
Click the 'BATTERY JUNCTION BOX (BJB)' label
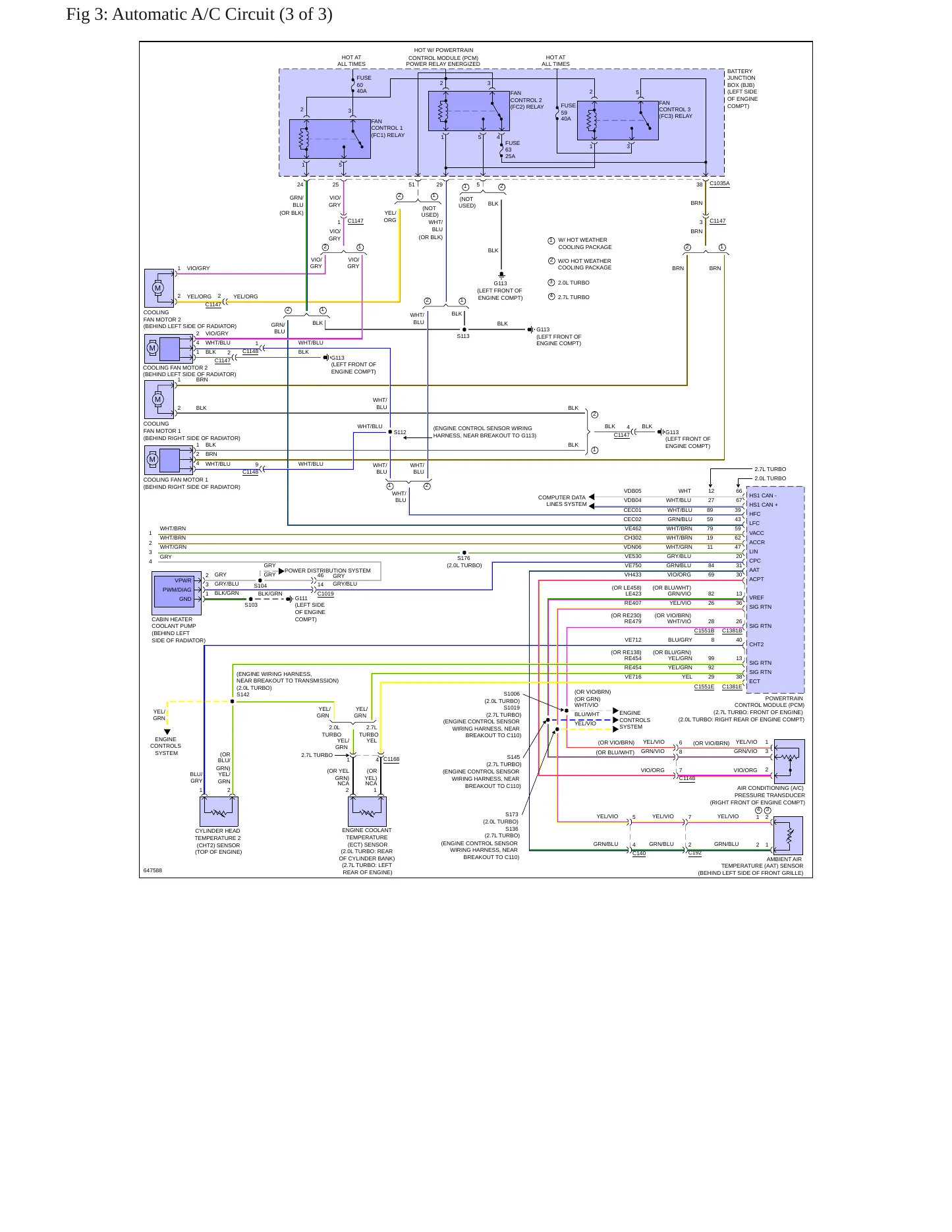pyautogui.click(x=742, y=88)
